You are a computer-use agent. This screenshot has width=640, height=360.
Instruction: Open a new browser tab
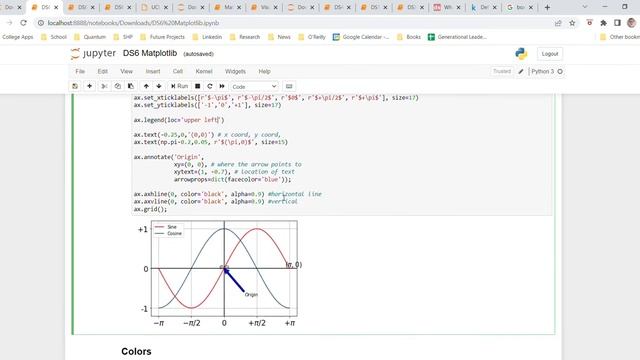(x=547, y=7)
